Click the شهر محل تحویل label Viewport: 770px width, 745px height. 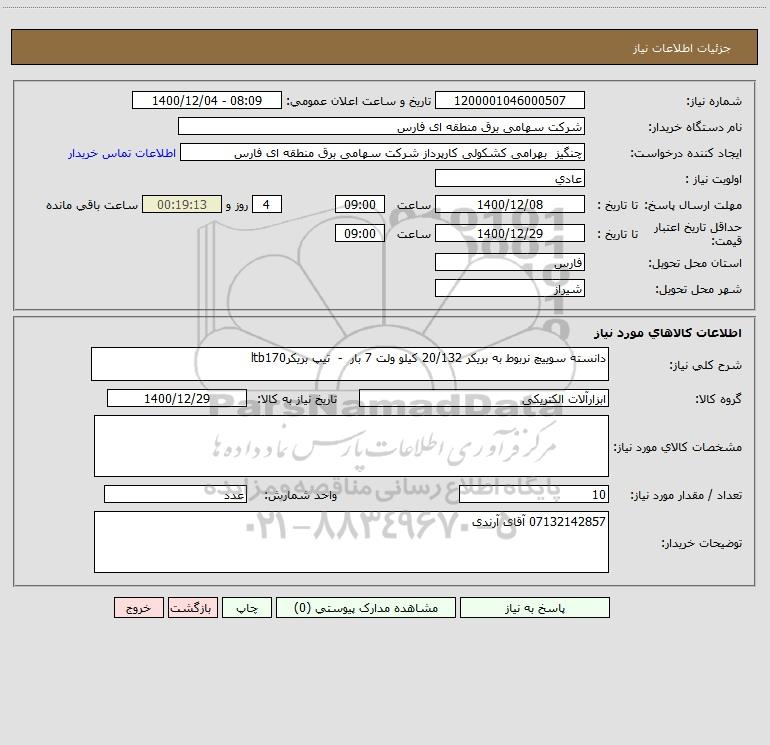(698, 290)
